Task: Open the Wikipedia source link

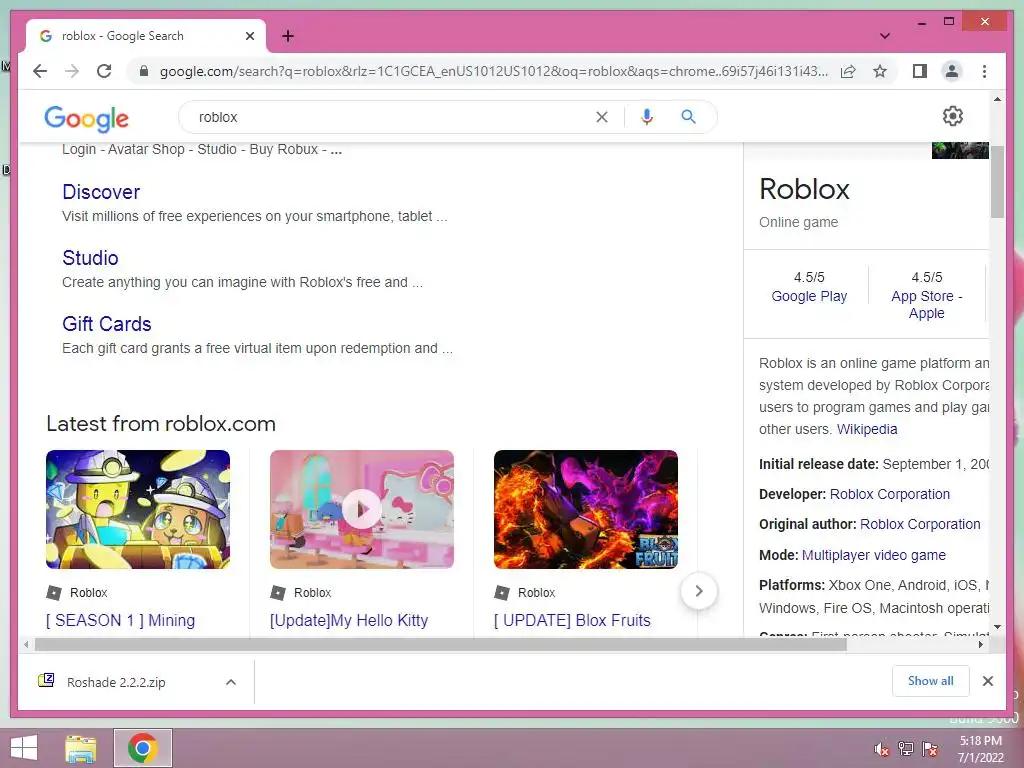Action: [867, 429]
